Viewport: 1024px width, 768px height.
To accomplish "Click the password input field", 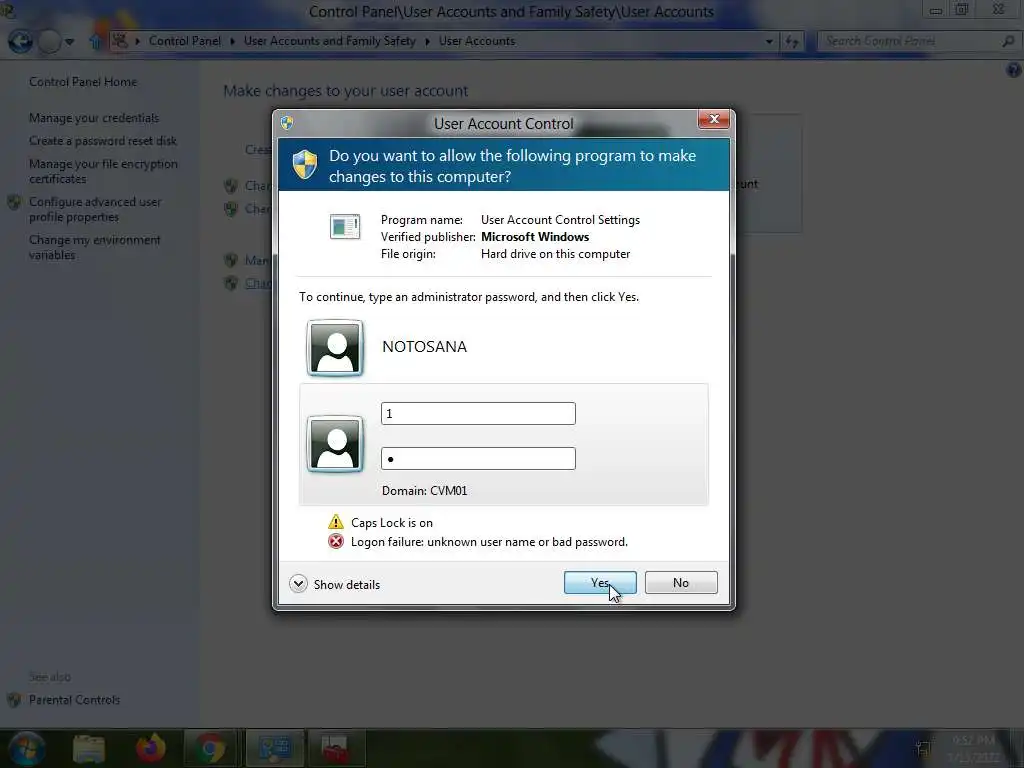I will point(478,458).
